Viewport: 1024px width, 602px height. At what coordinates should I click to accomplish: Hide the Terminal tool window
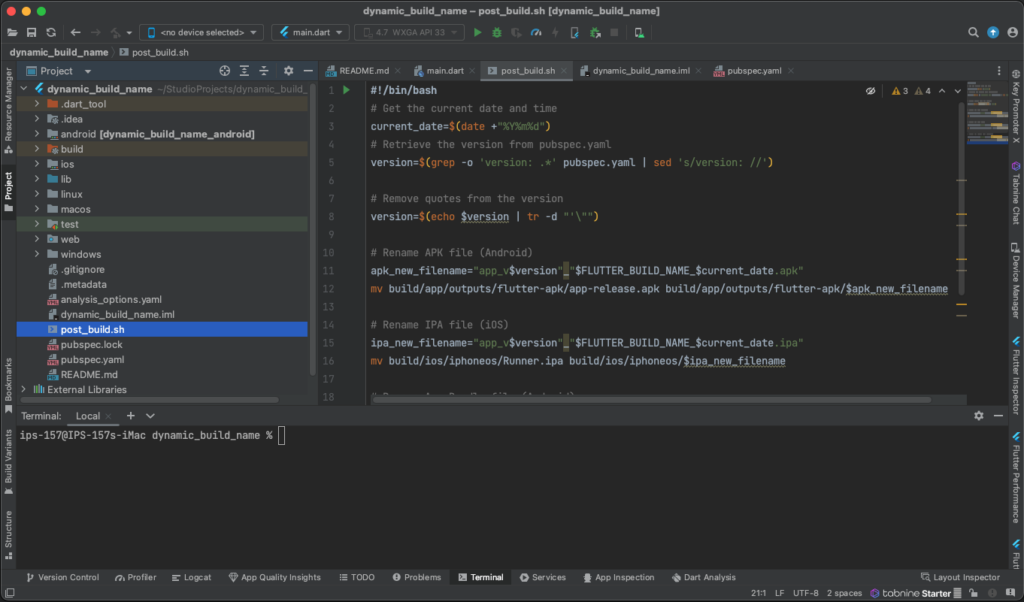pyautogui.click(x=1000, y=416)
